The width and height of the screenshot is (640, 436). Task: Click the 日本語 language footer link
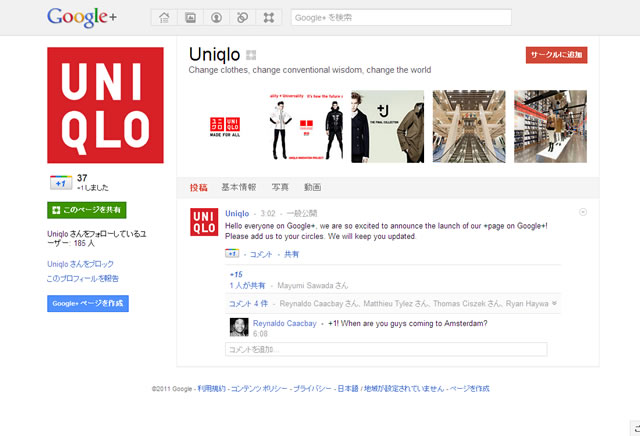tap(348, 389)
